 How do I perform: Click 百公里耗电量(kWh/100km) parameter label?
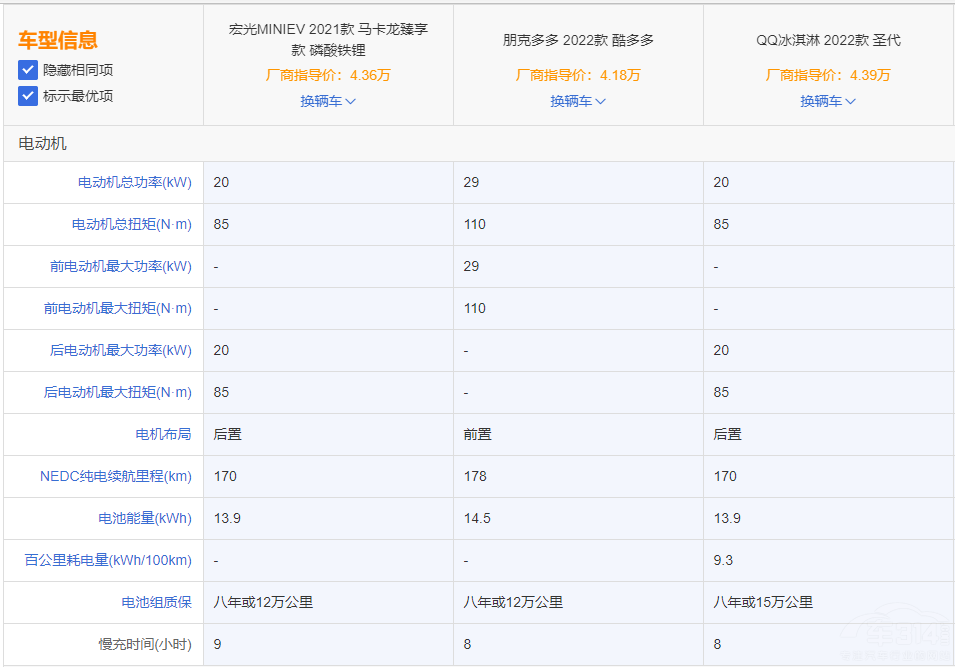click(x=108, y=560)
